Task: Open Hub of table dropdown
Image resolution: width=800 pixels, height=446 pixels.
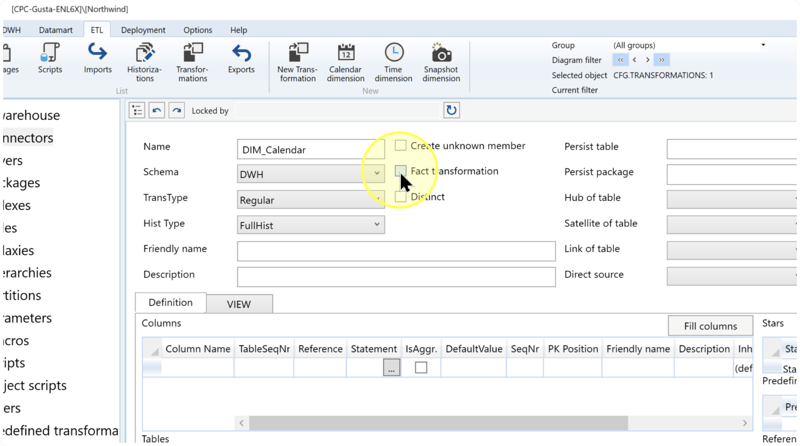Action: 732,199
